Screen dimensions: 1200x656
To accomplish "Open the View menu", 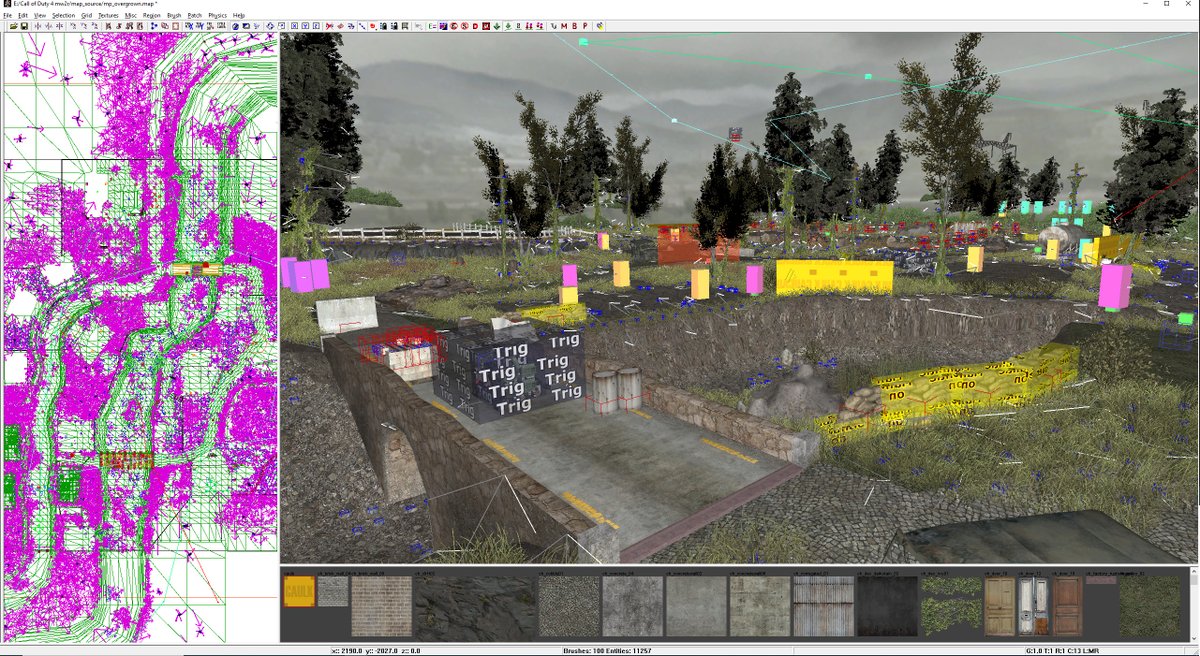I will 40,16.
